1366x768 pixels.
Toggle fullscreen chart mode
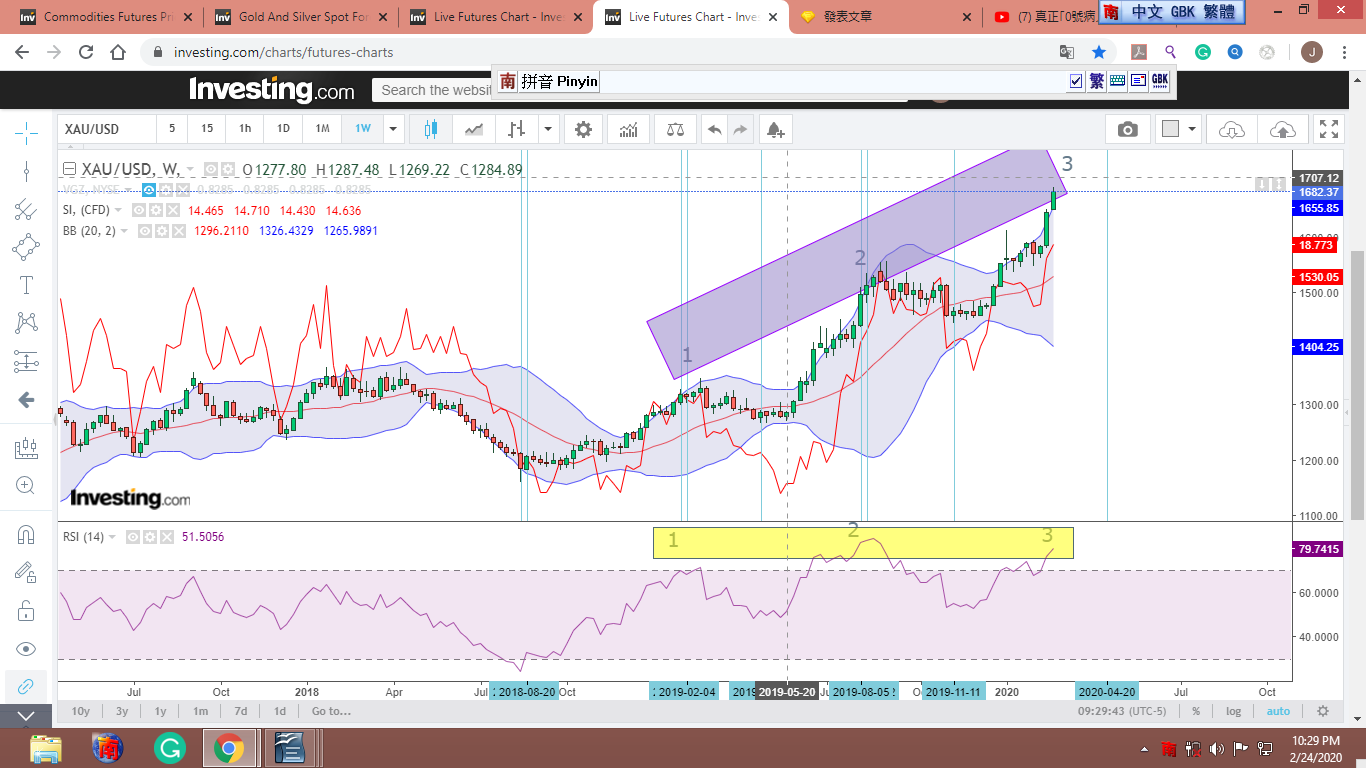pos(1328,129)
